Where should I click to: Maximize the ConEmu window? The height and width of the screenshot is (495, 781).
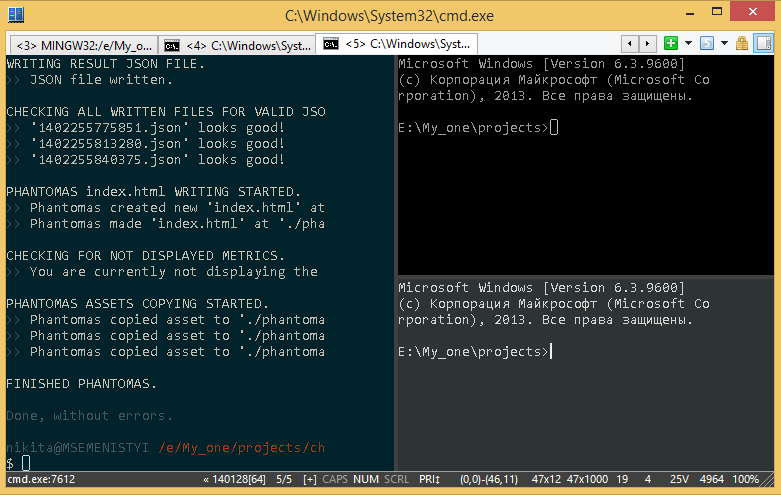point(717,12)
